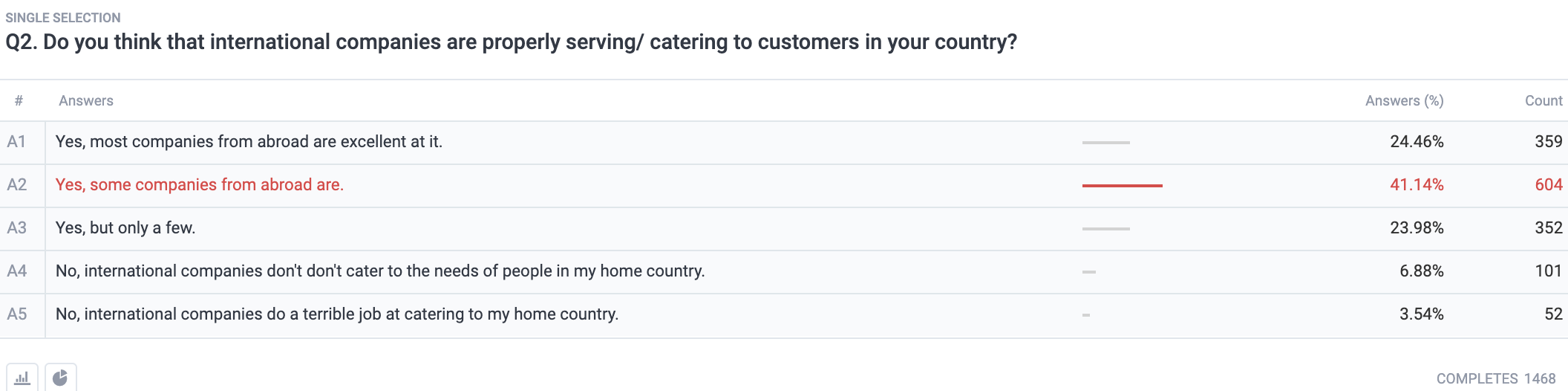Select the 41.14% value in red
This screenshot has height=391, width=1568.
(x=1417, y=185)
